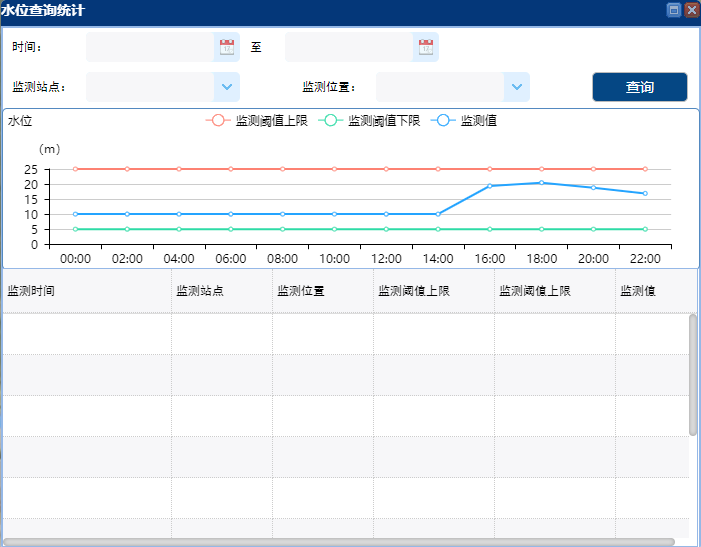Click the 10:00 x-axis label
The image size is (701, 547).
tap(334, 259)
